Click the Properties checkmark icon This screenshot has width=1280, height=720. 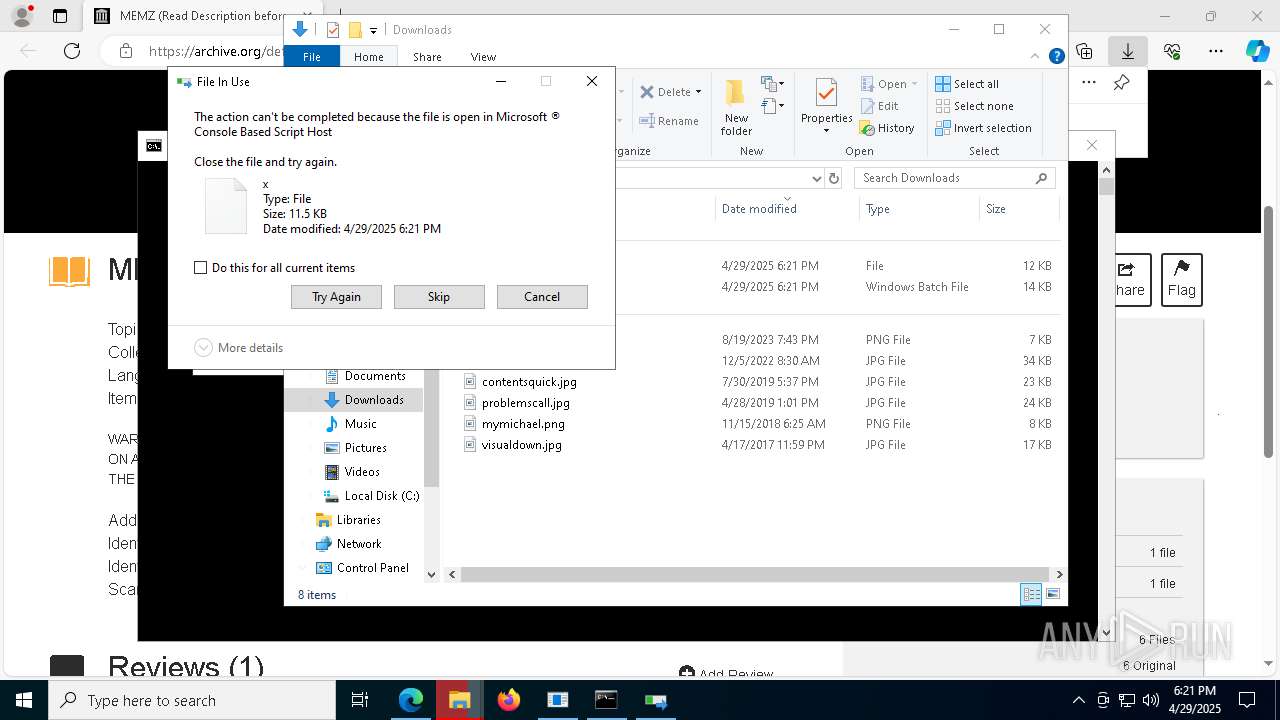826,93
